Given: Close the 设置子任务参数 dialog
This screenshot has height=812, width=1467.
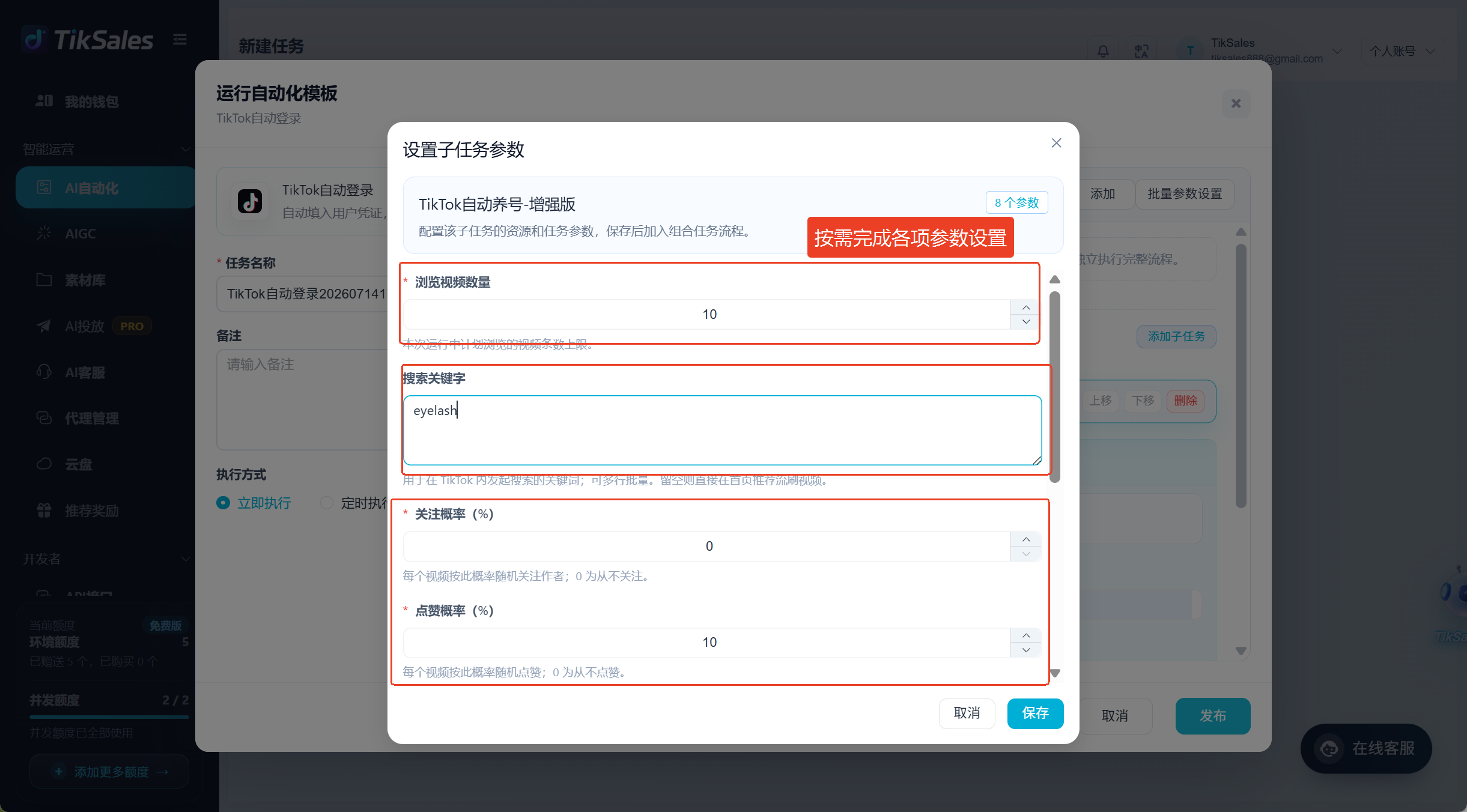Looking at the screenshot, I should tap(1056, 143).
